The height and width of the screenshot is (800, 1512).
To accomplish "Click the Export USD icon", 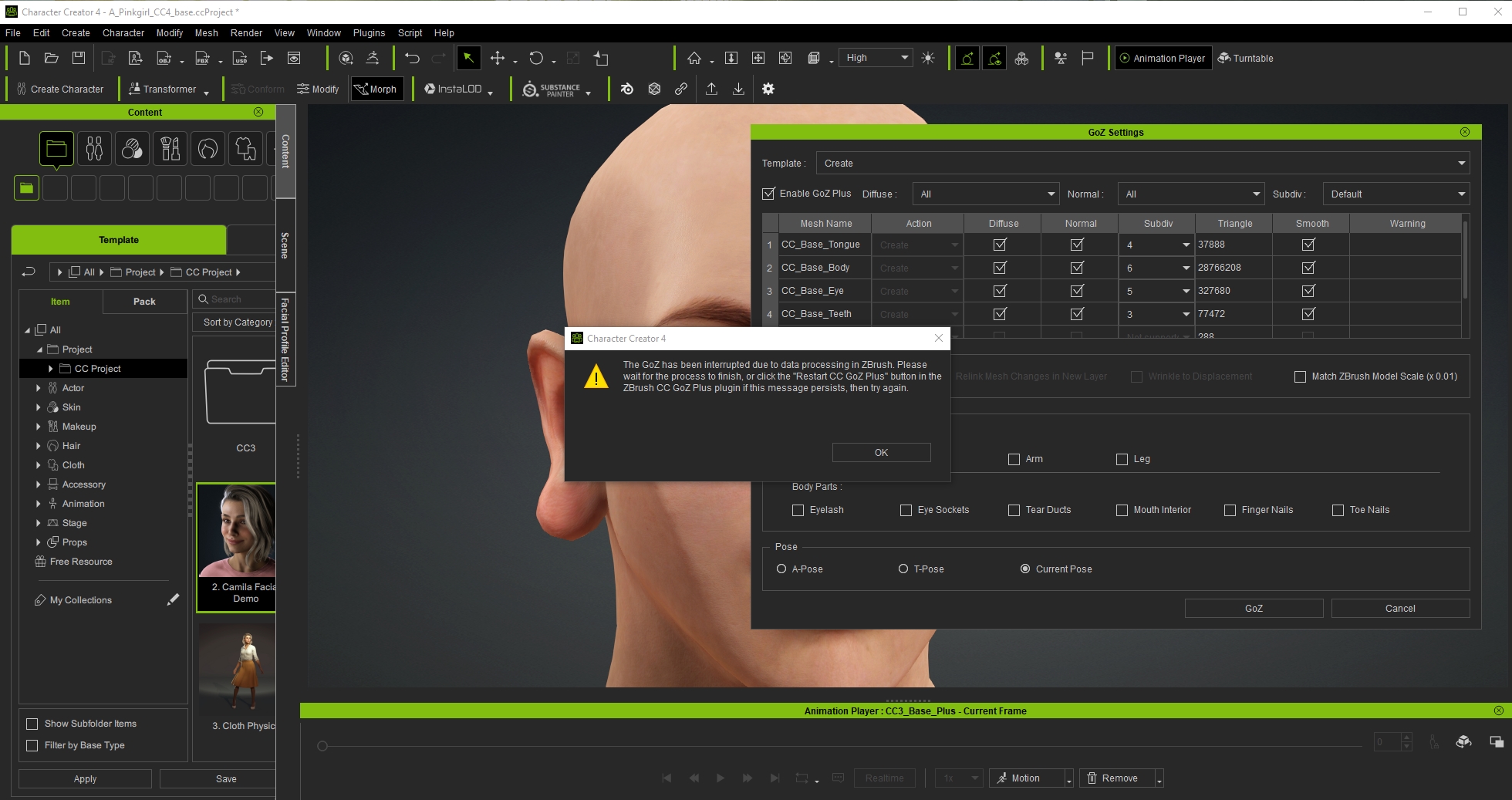I will pyautogui.click(x=240, y=58).
